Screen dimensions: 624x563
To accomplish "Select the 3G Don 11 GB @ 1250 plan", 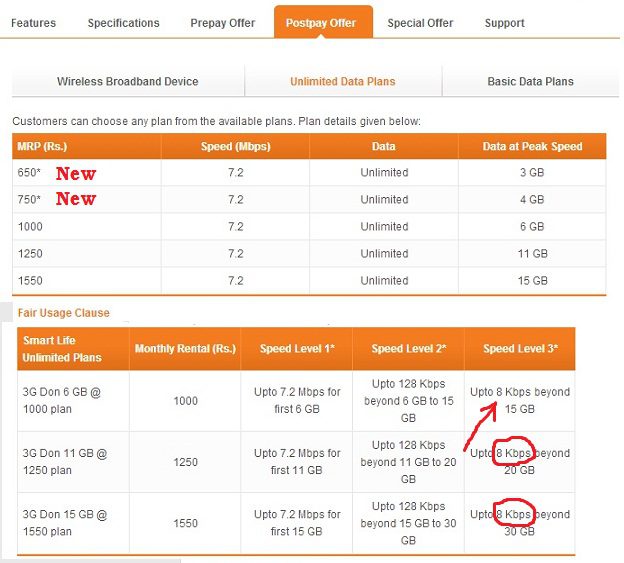I will [x=73, y=462].
